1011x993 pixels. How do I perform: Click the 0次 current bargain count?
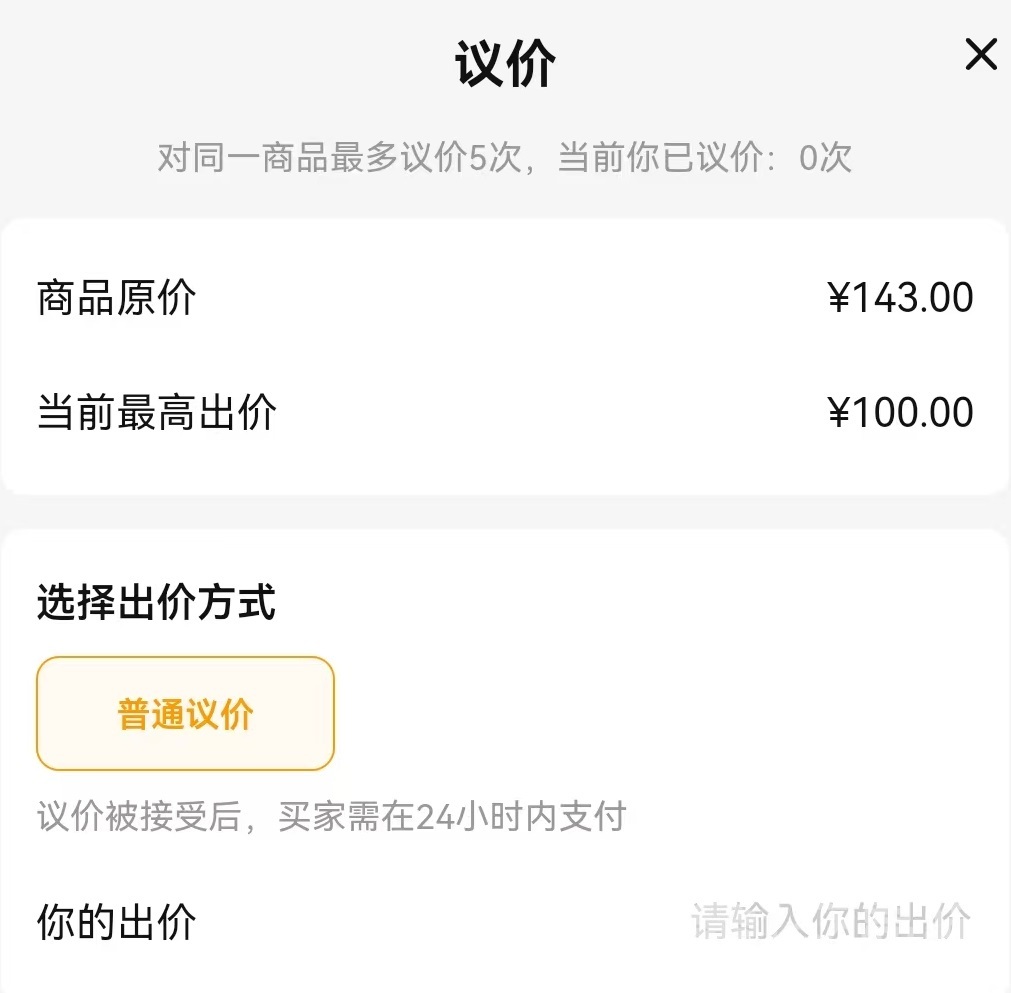pos(826,158)
